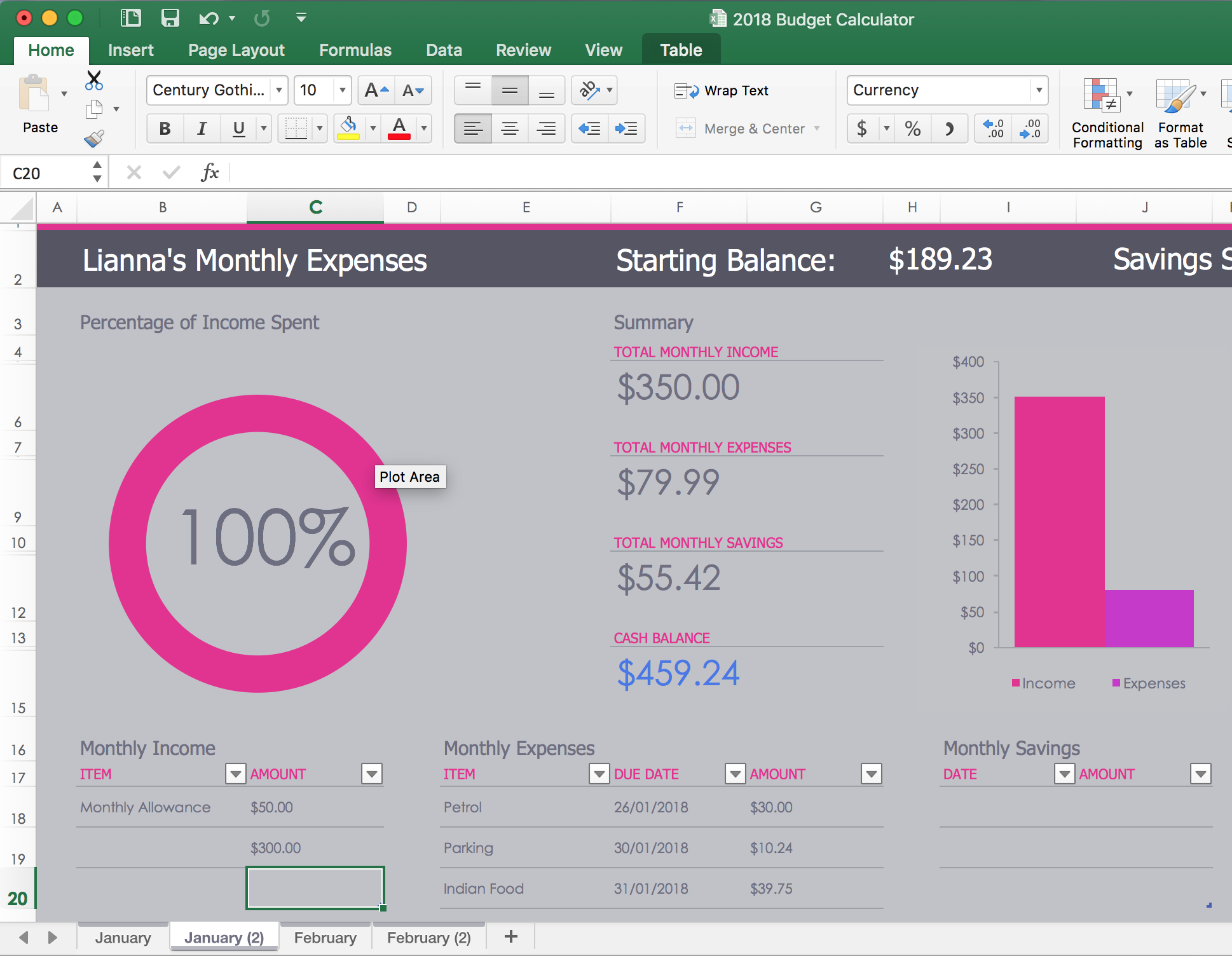Add a new sheet with plus button

[510, 936]
